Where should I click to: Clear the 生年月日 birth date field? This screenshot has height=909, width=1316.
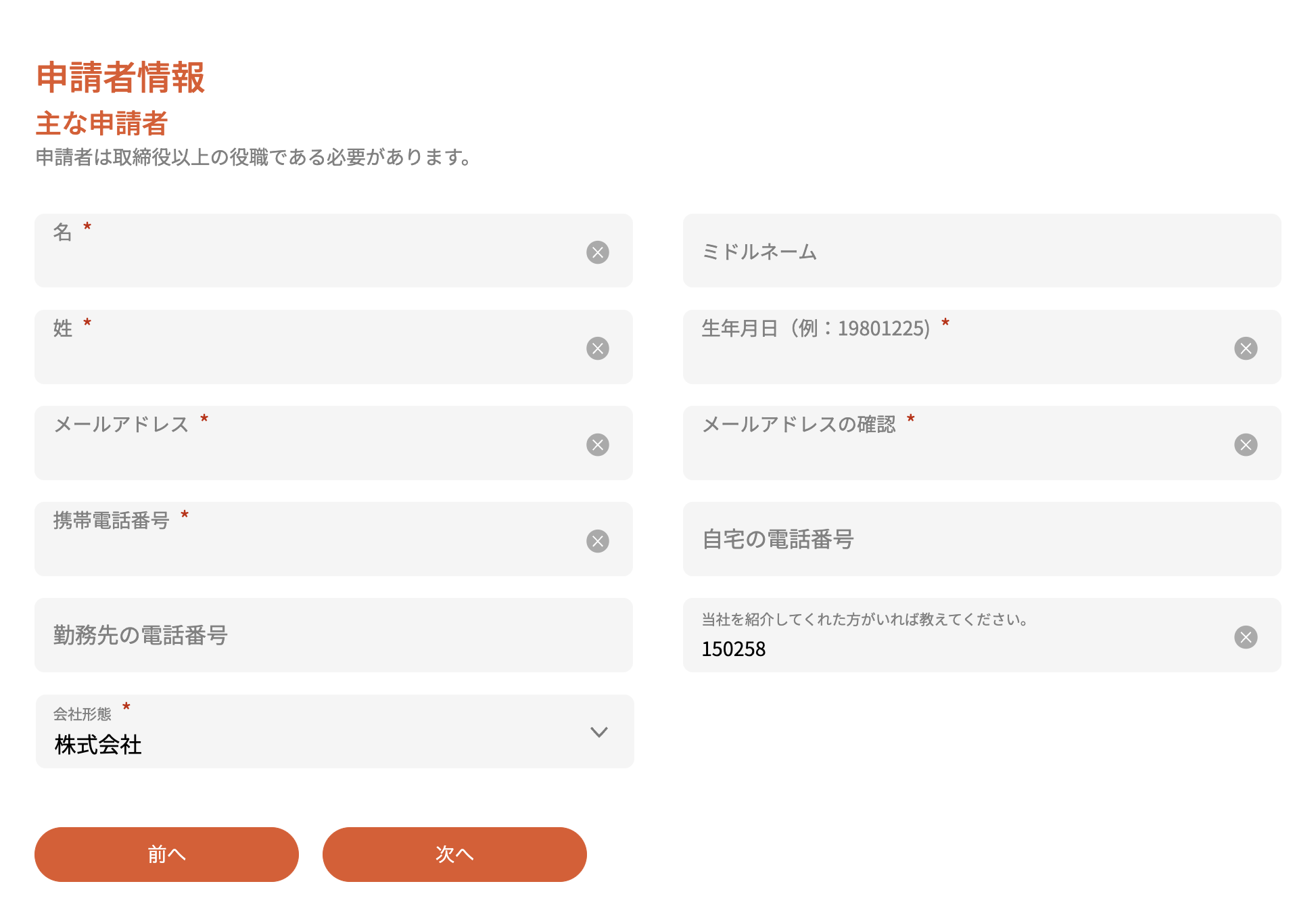[1246, 348]
